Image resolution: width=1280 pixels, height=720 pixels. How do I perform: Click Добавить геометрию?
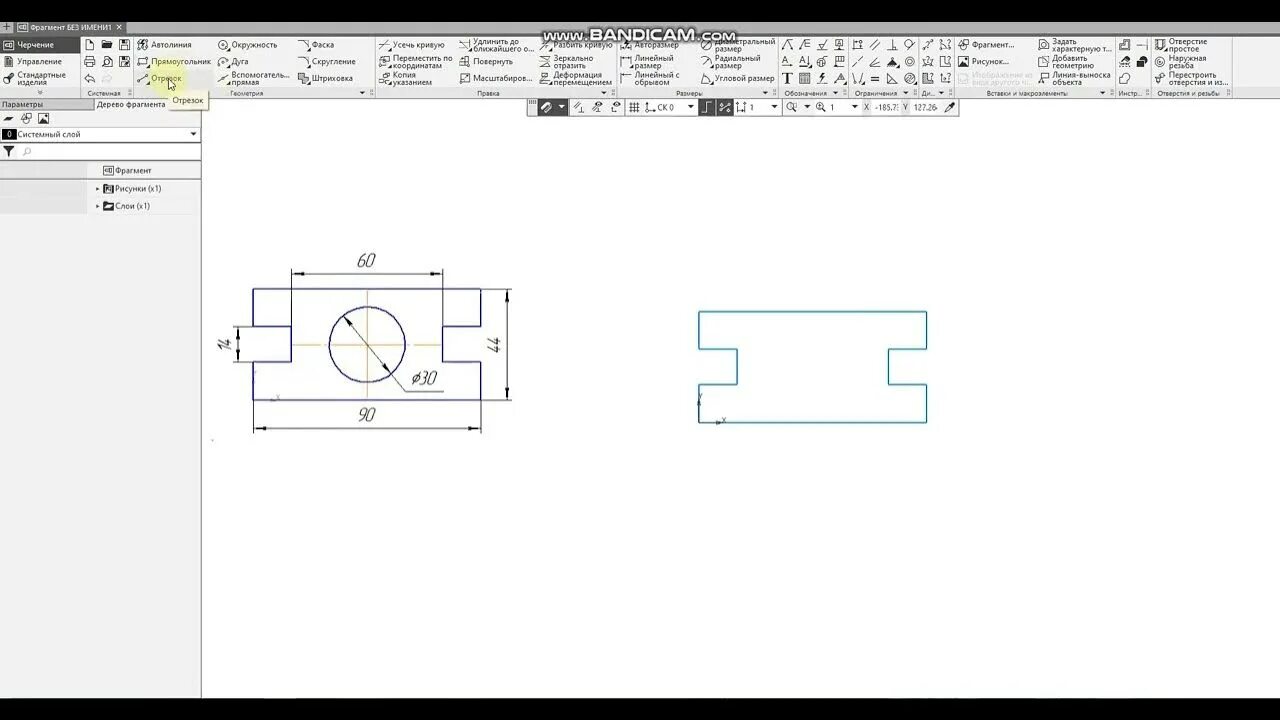click(x=1064, y=61)
